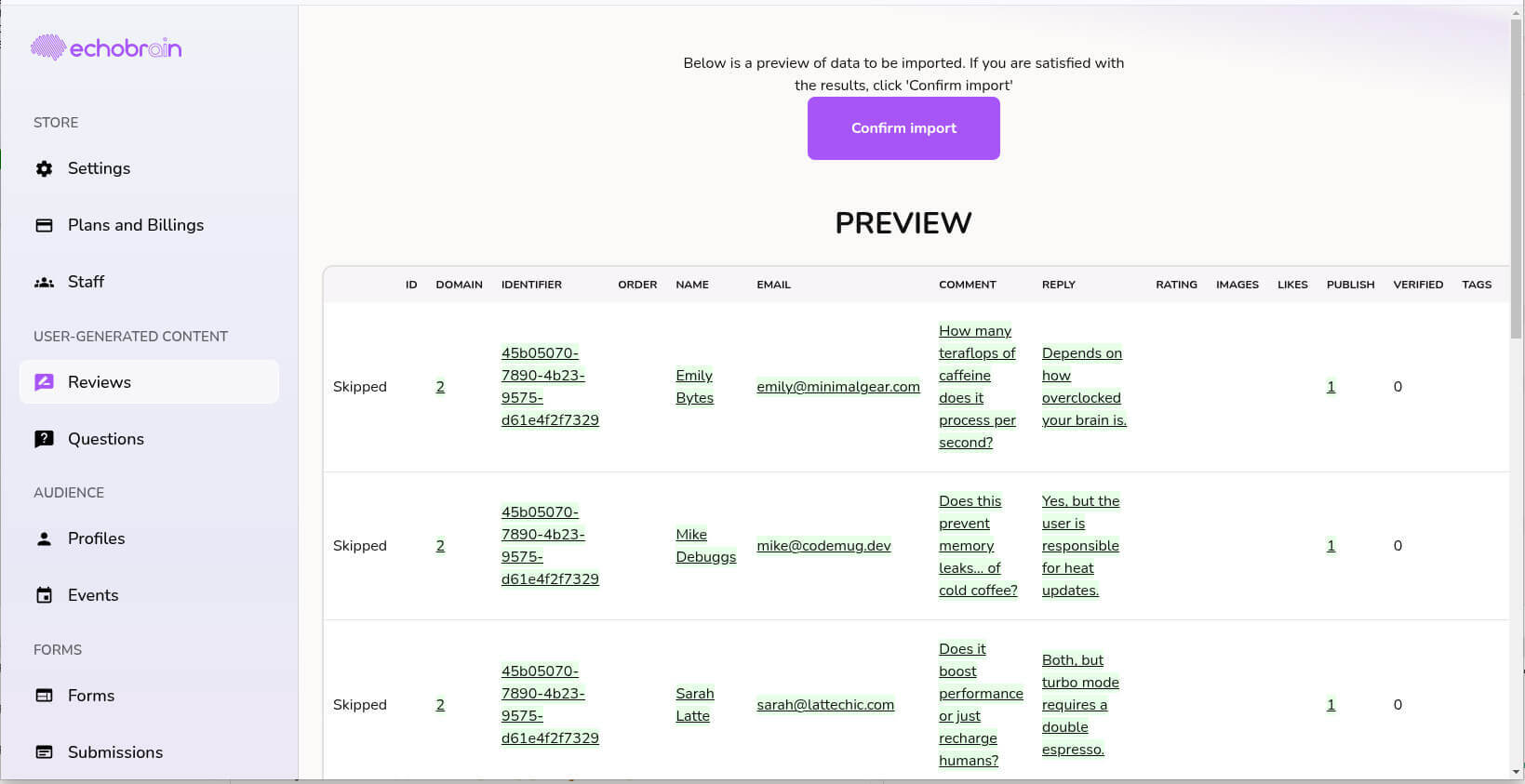Click the scrollbar down arrow

1517,772
